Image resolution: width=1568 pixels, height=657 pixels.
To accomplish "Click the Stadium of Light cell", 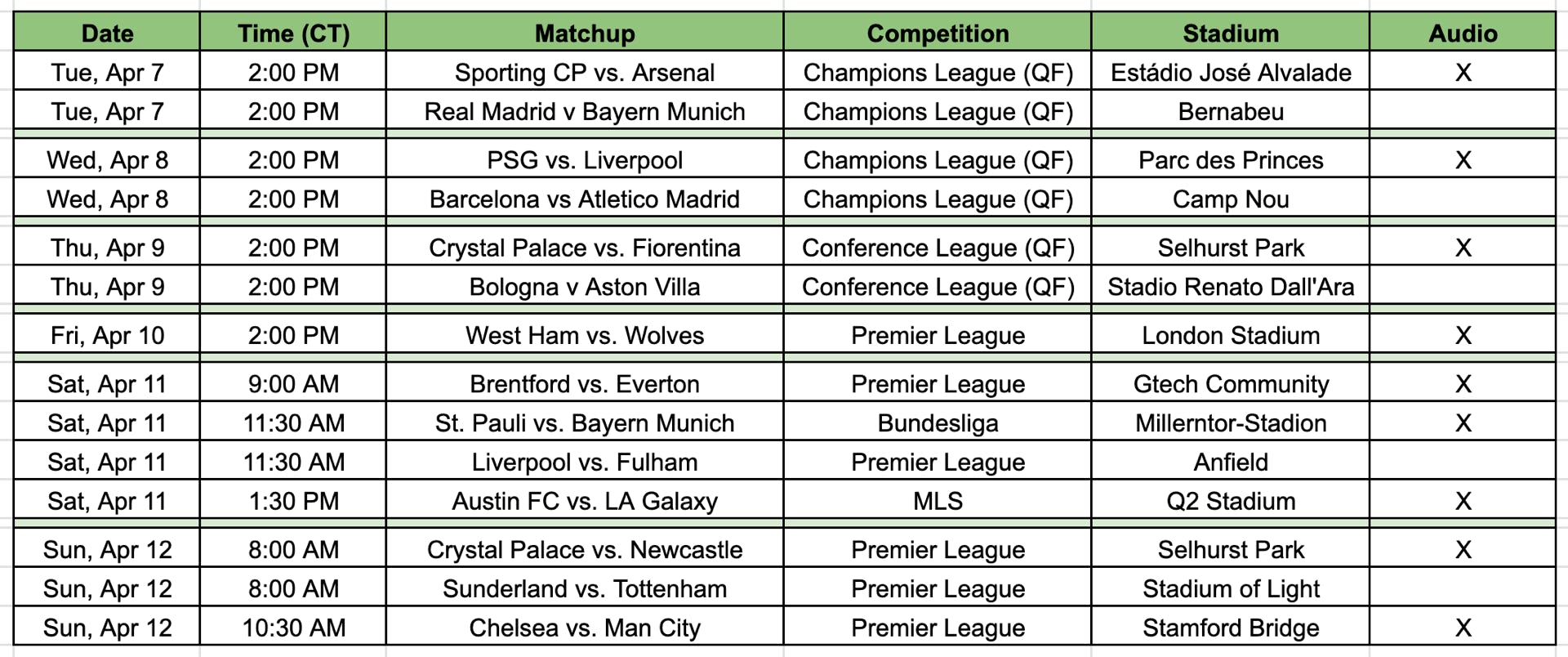I will pos(1231,588).
